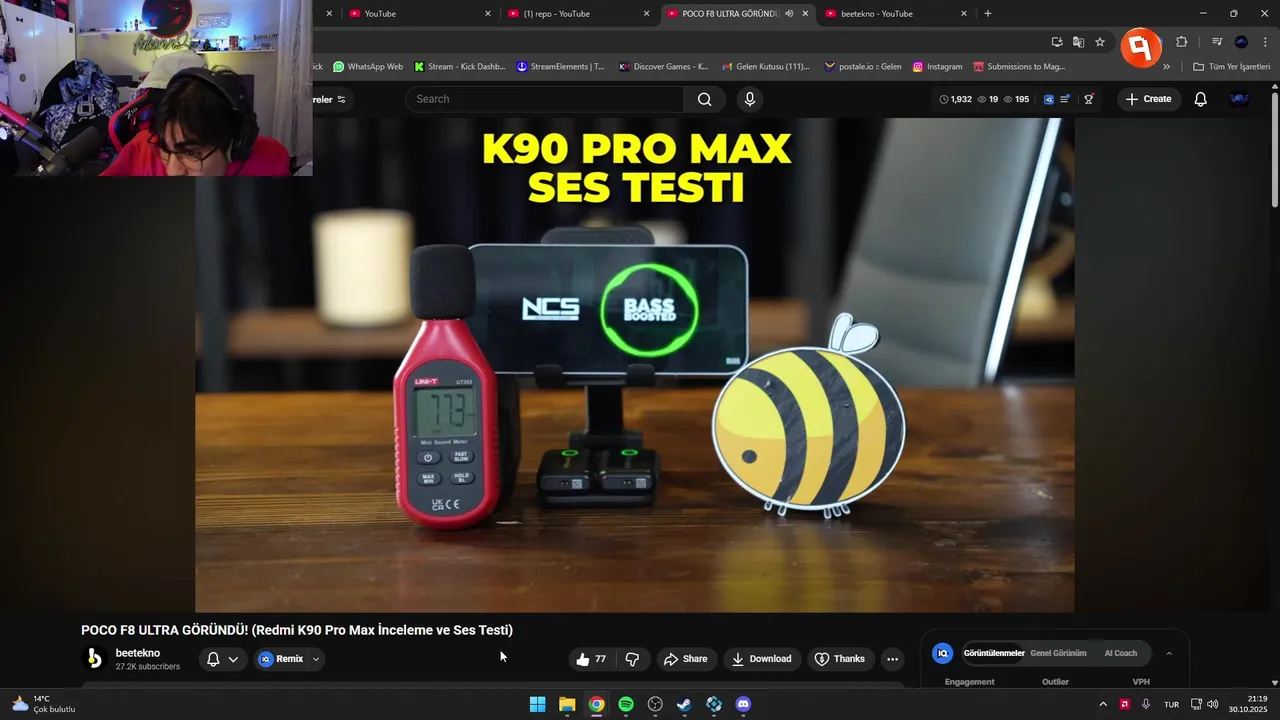
Task: Click the Windows Start button
Action: 538,704
